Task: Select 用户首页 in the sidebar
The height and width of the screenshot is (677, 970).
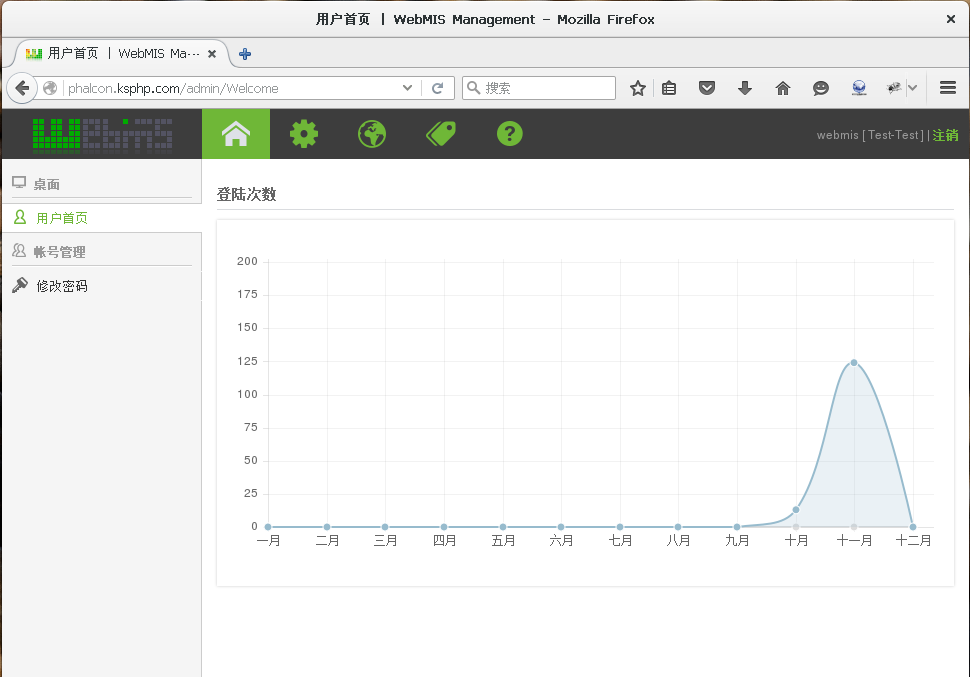Action: (102, 218)
